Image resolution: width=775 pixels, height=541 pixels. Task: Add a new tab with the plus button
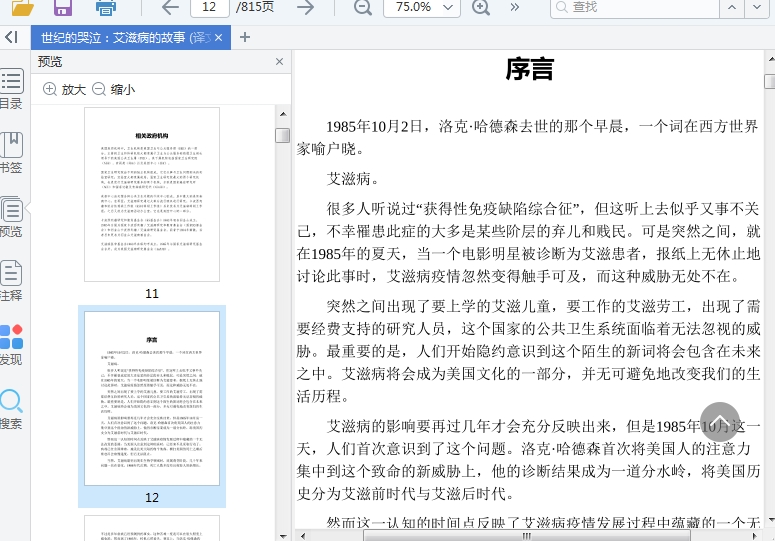coord(245,38)
